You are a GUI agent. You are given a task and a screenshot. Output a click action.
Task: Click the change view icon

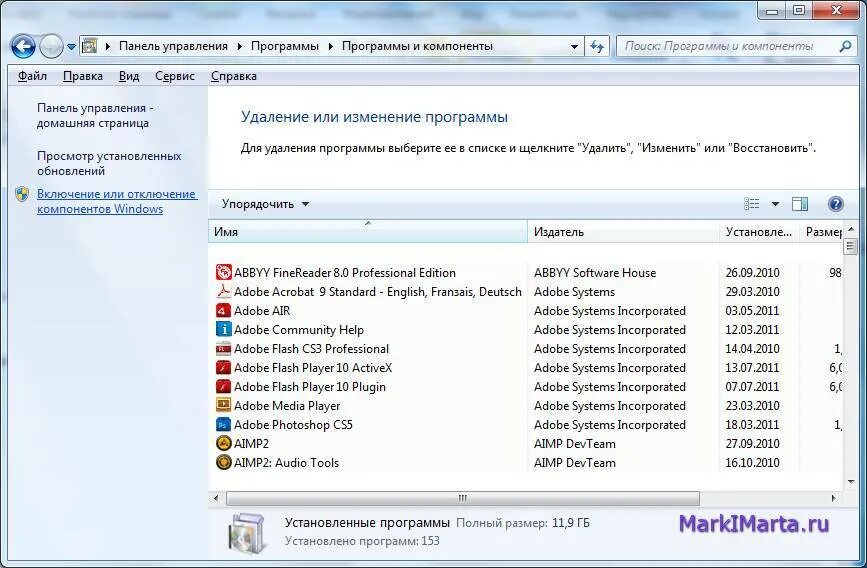click(751, 204)
